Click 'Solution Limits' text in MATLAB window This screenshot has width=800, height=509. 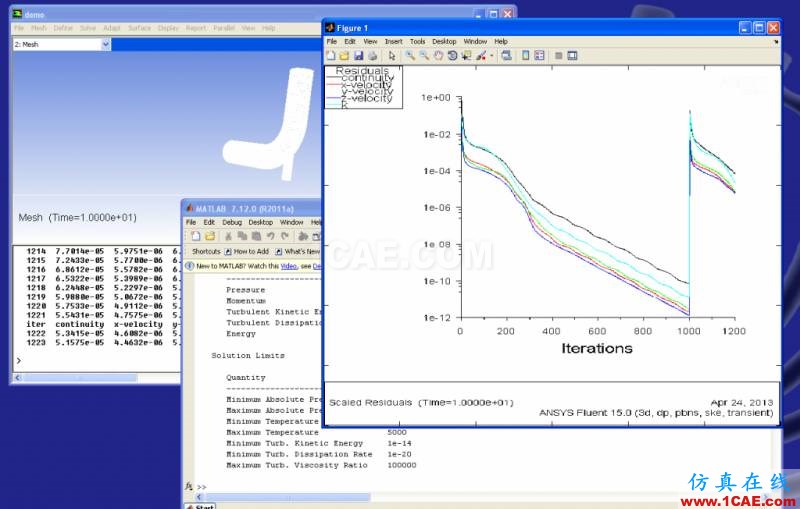pyautogui.click(x=248, y=355)
